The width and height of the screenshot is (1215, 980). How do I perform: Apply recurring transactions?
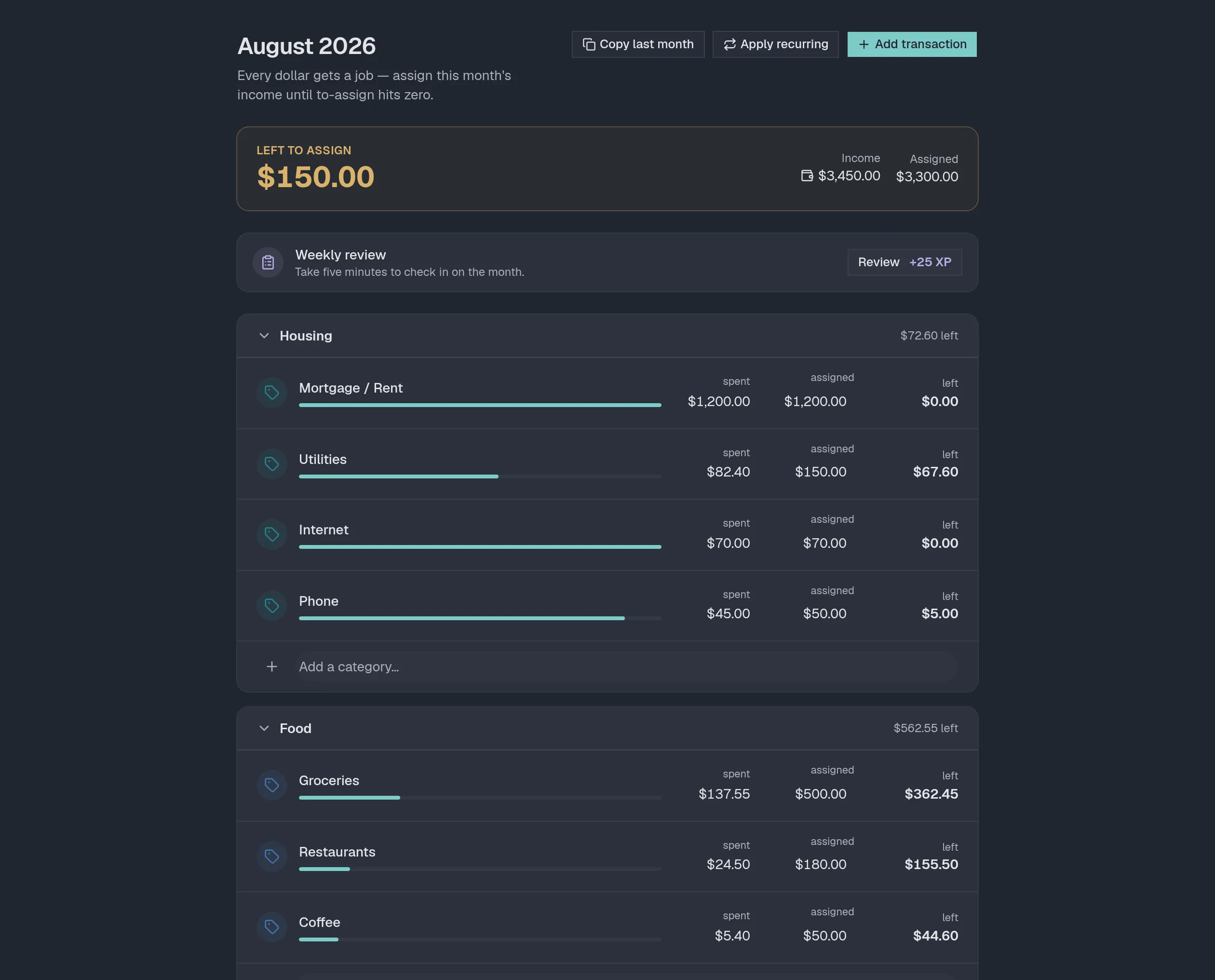point(775,44)
